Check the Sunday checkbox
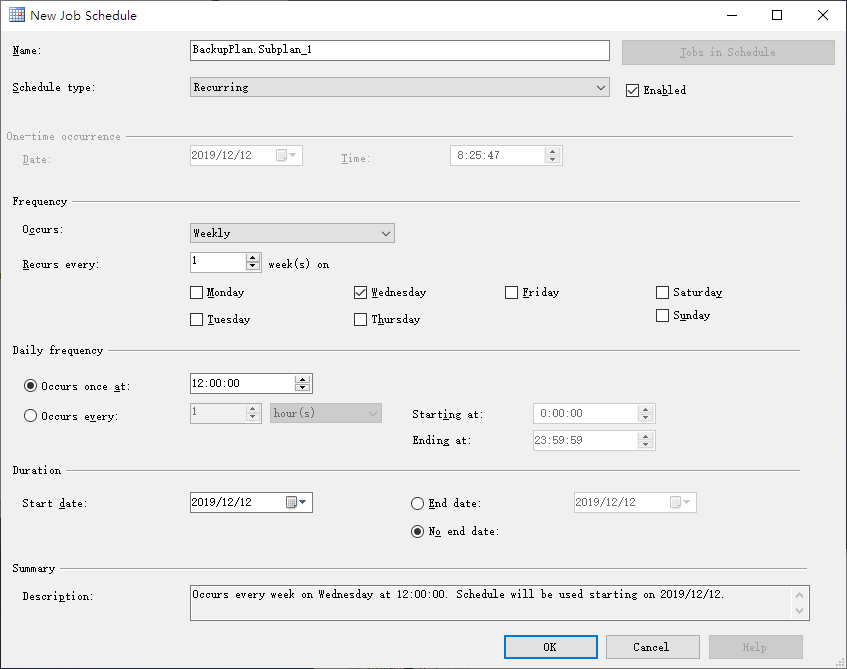This screenshot has height=669, width=847. coord(662,315)
